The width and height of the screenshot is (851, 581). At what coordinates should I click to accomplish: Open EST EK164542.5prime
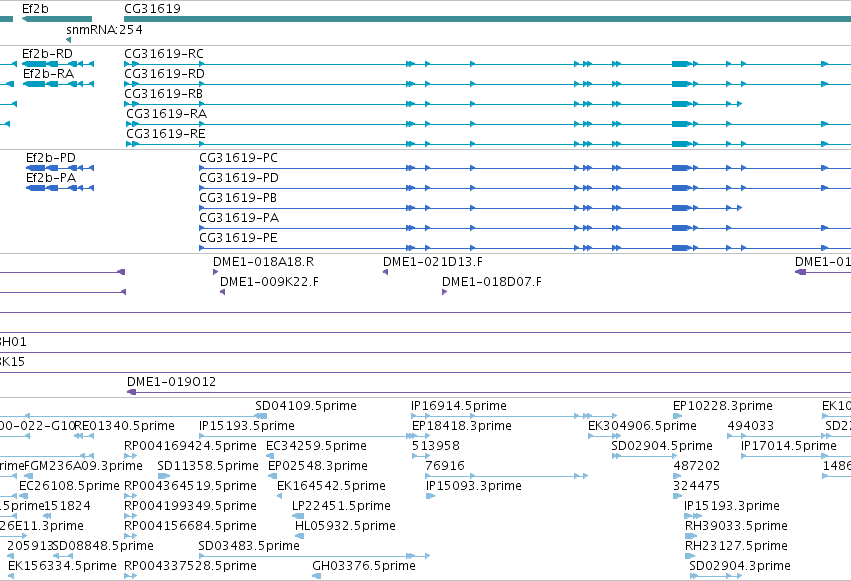332,486
